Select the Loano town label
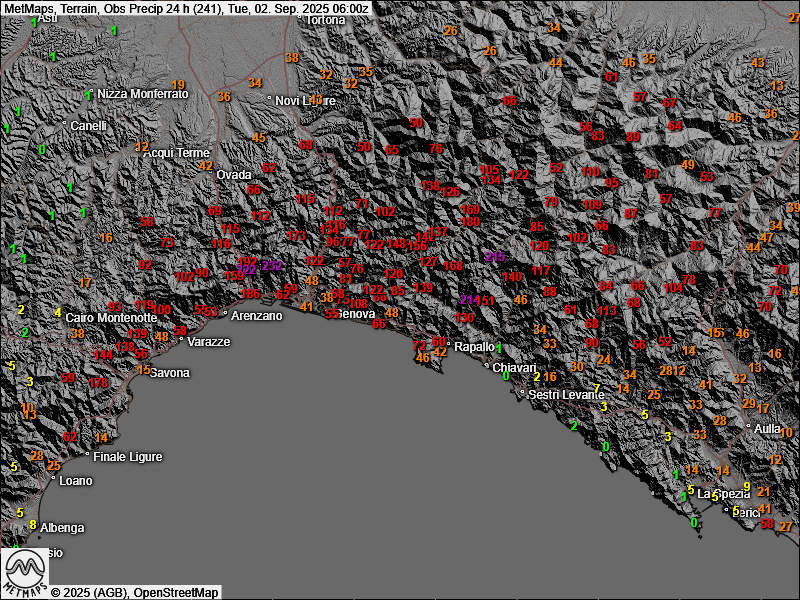 (76, 481)
